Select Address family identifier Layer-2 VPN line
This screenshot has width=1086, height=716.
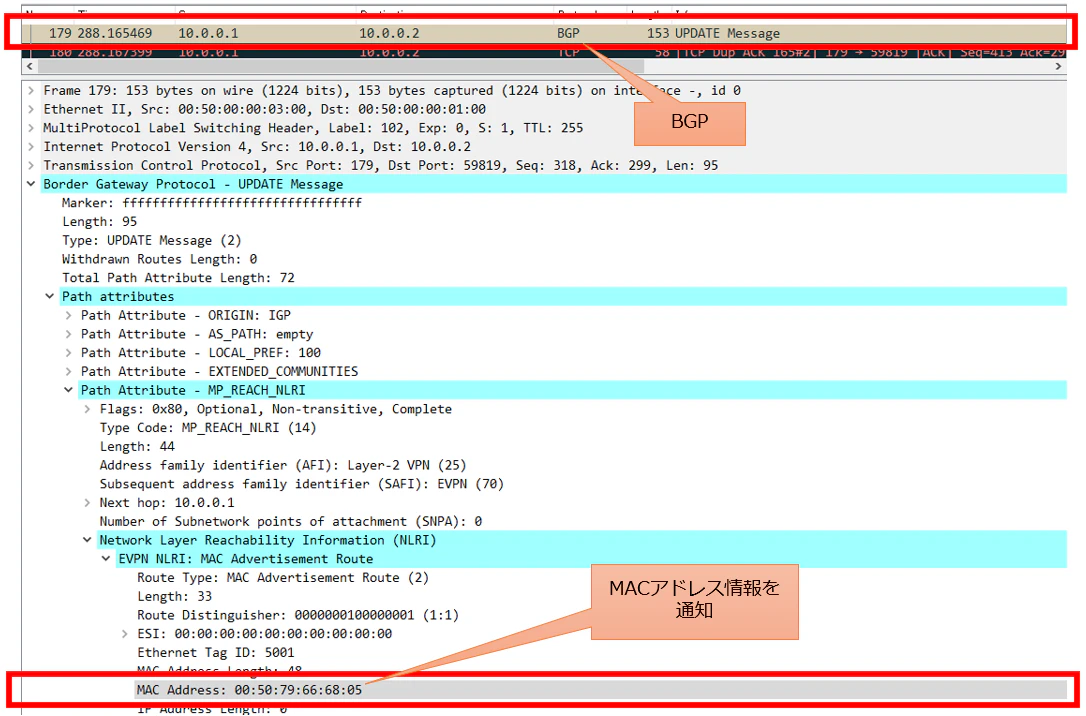click(283, 465)
